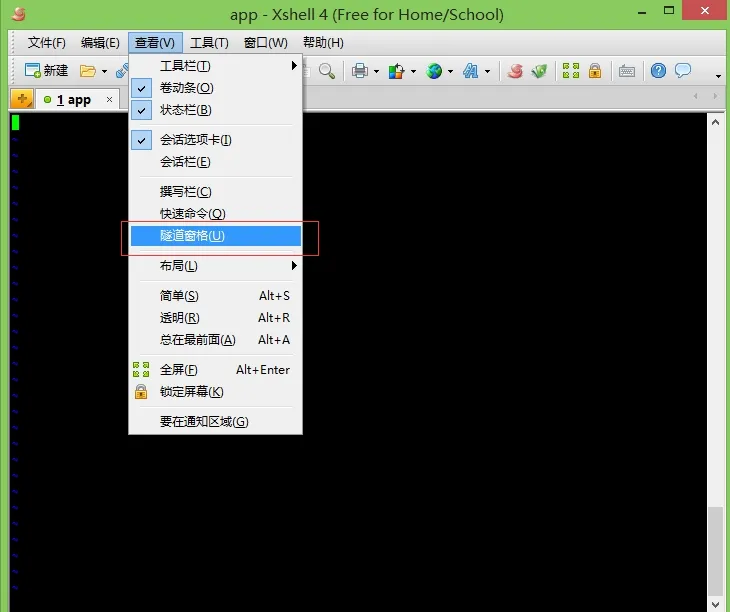Open the 窗口(W) menu
This screenshot has height=612, width=730.
pyautogui.click(x=265, y=43)
